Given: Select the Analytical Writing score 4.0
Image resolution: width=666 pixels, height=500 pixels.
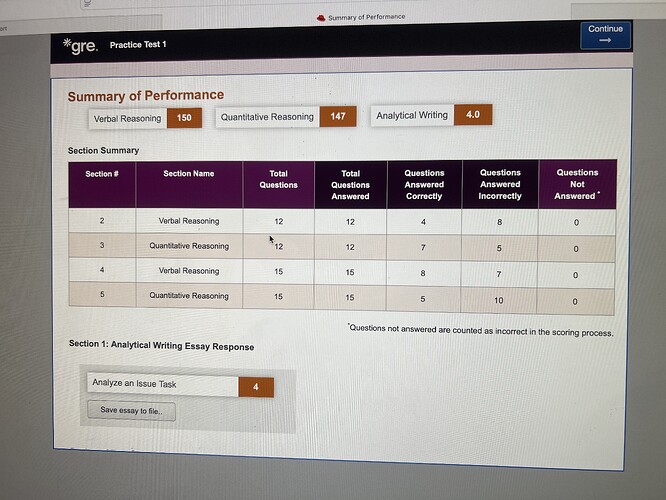Looking at the screenshot, I should click(473, 115).
